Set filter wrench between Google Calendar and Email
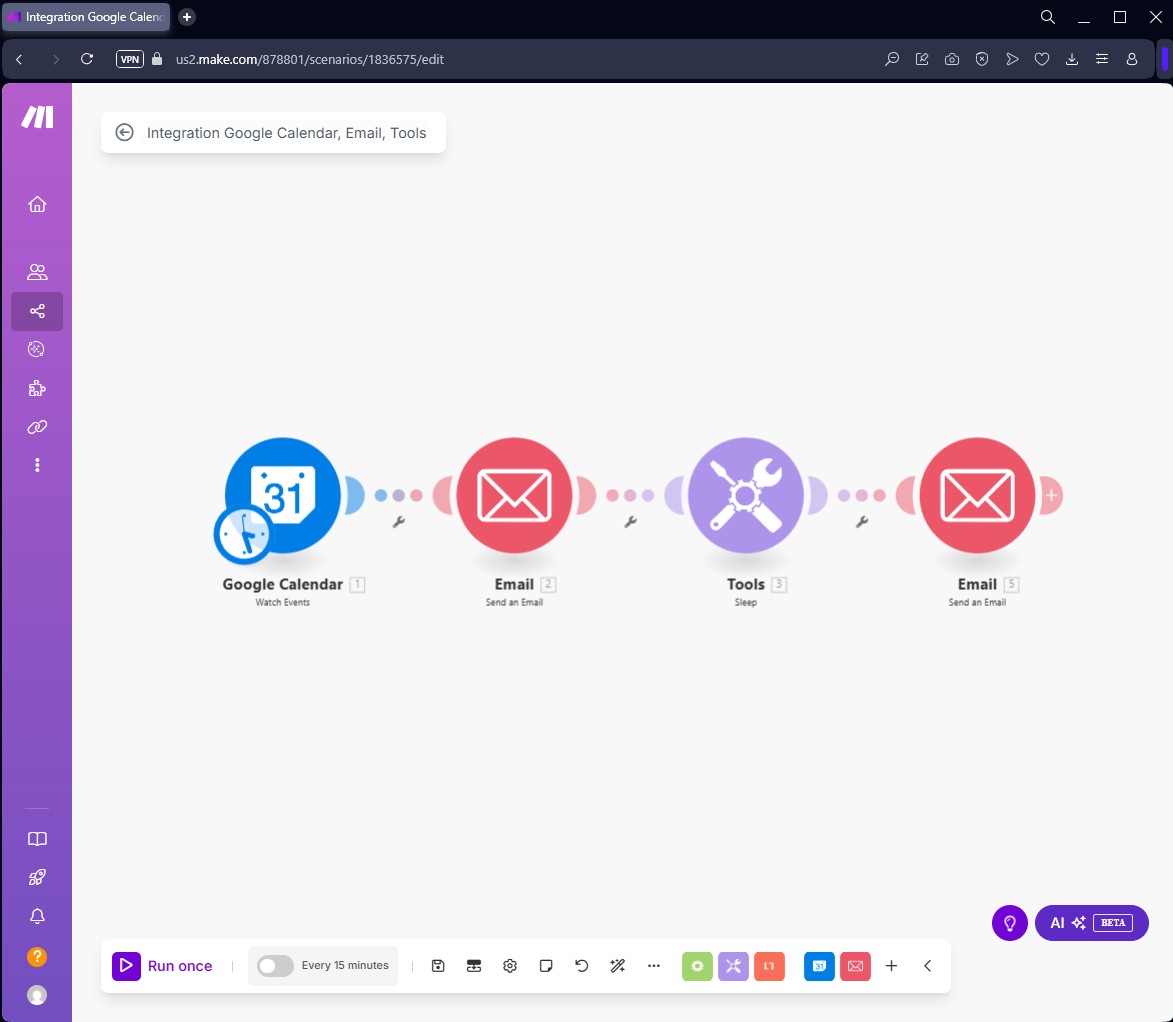The height and width of the screenshot is (1022, 1173). [x=399, y=522]
